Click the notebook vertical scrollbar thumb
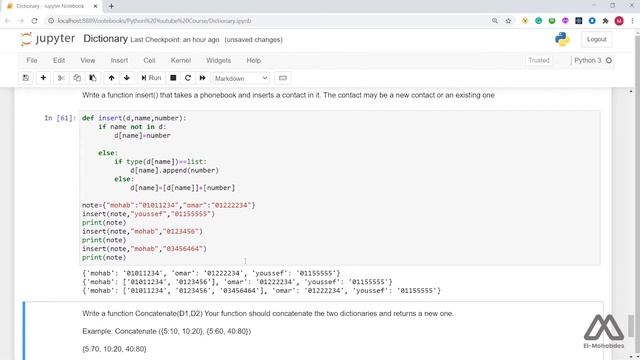The image size is (640, 360). (631, 325)
